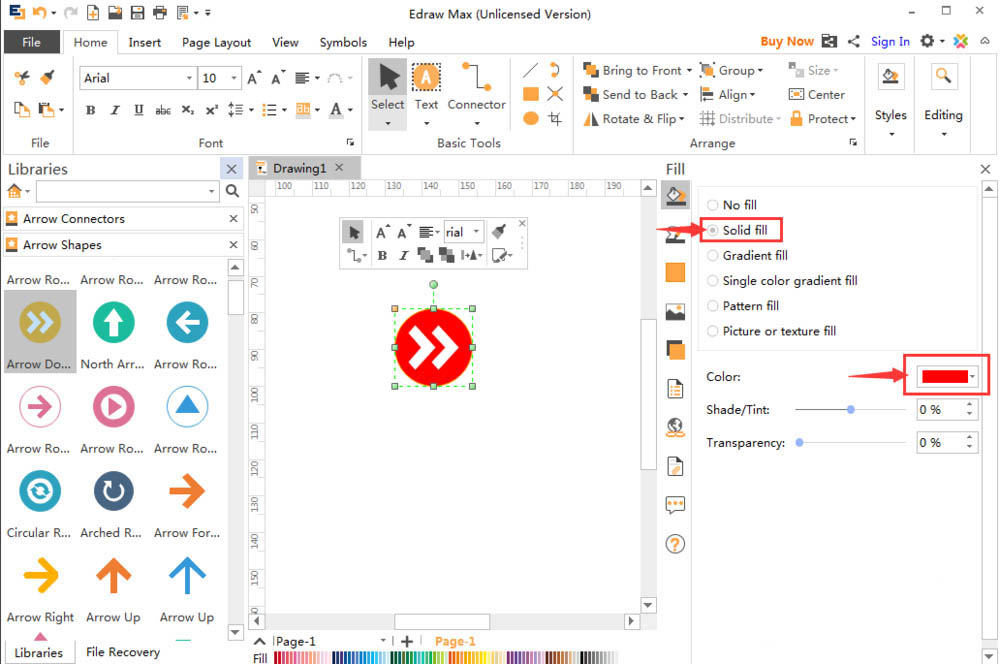Select Single color gradient fill option
1000x664 pixels.
pos(783,281)
